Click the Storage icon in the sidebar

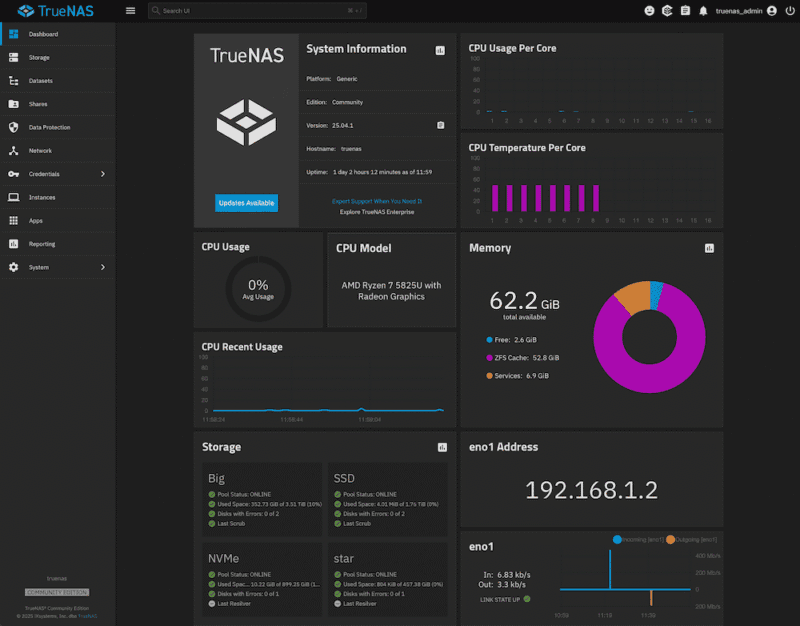coord(14,58)
